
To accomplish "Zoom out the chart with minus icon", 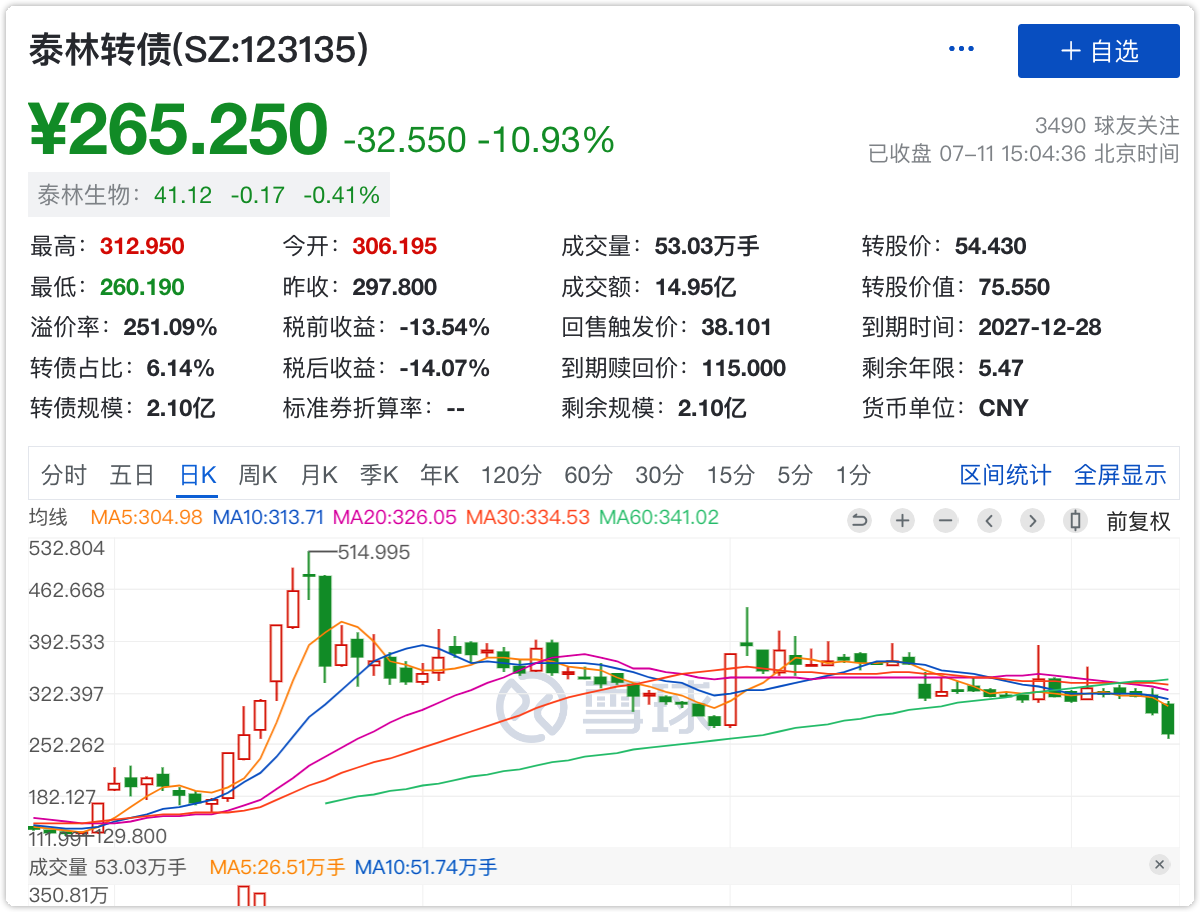I will [x=945, y=520].
